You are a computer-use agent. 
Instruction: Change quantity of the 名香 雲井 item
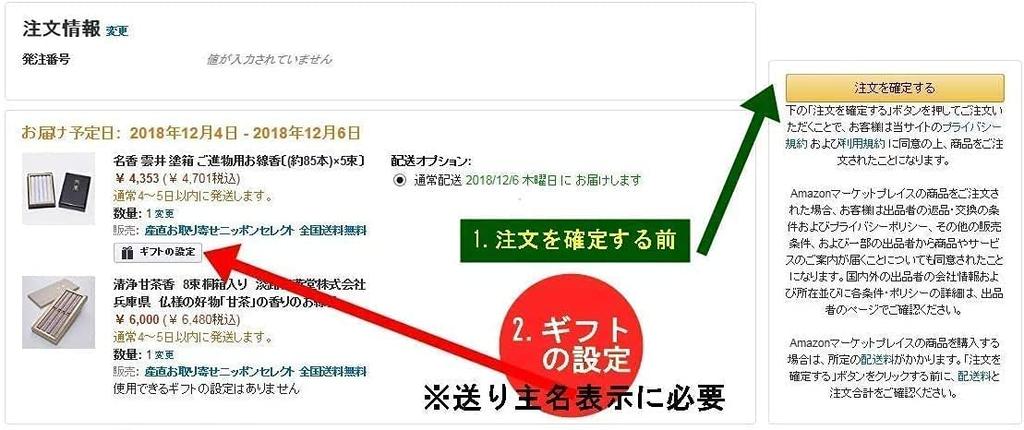165,214
